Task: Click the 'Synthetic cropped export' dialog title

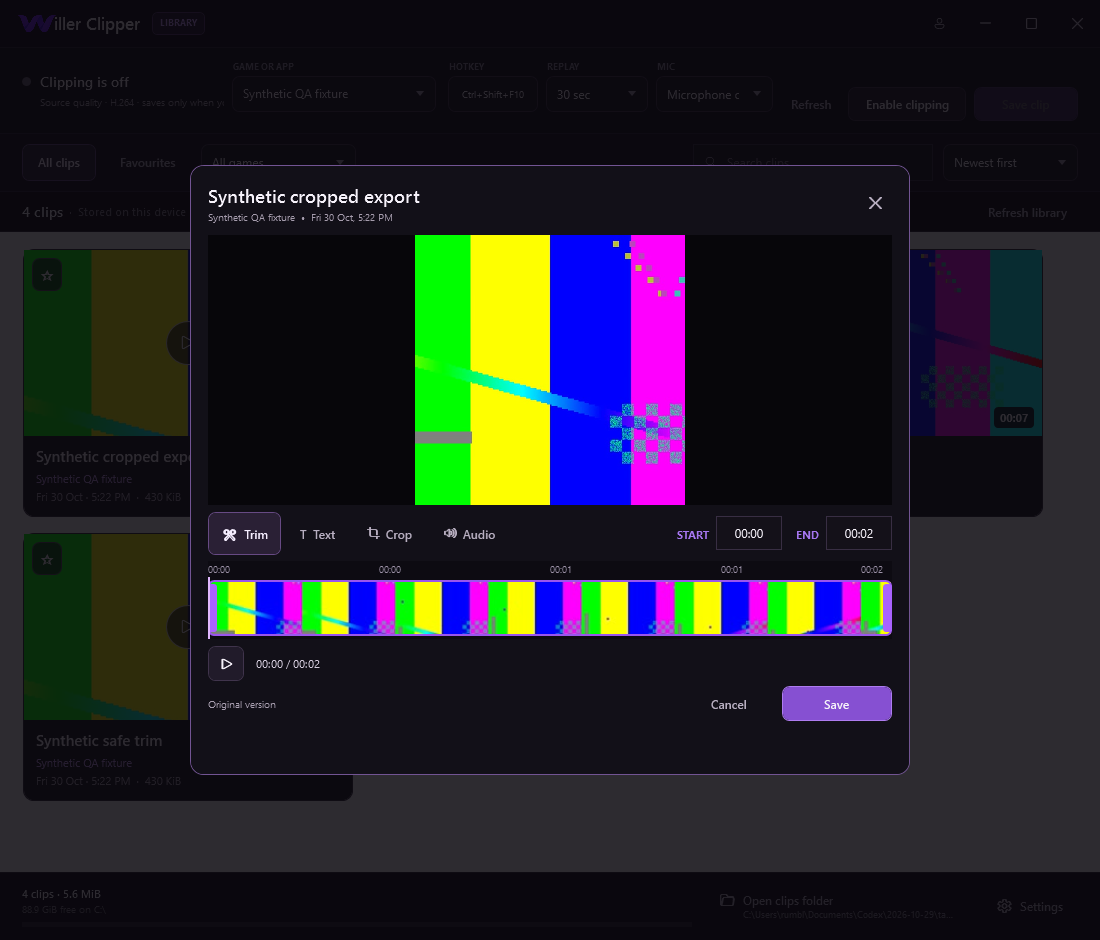Action: (314, 196)
